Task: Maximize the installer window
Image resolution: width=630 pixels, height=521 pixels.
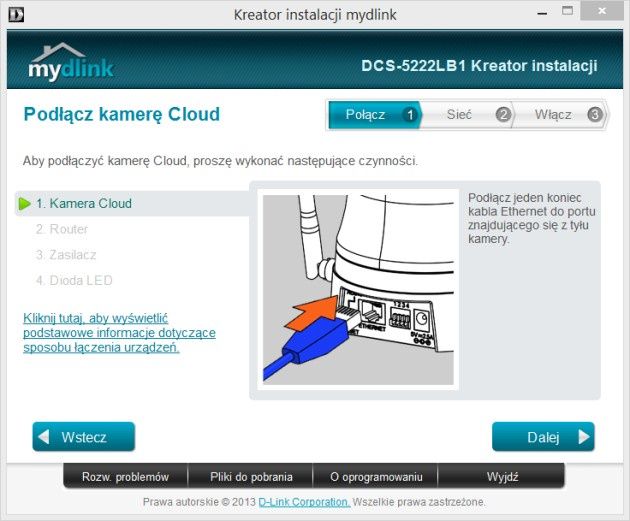Action: (567, 11)
